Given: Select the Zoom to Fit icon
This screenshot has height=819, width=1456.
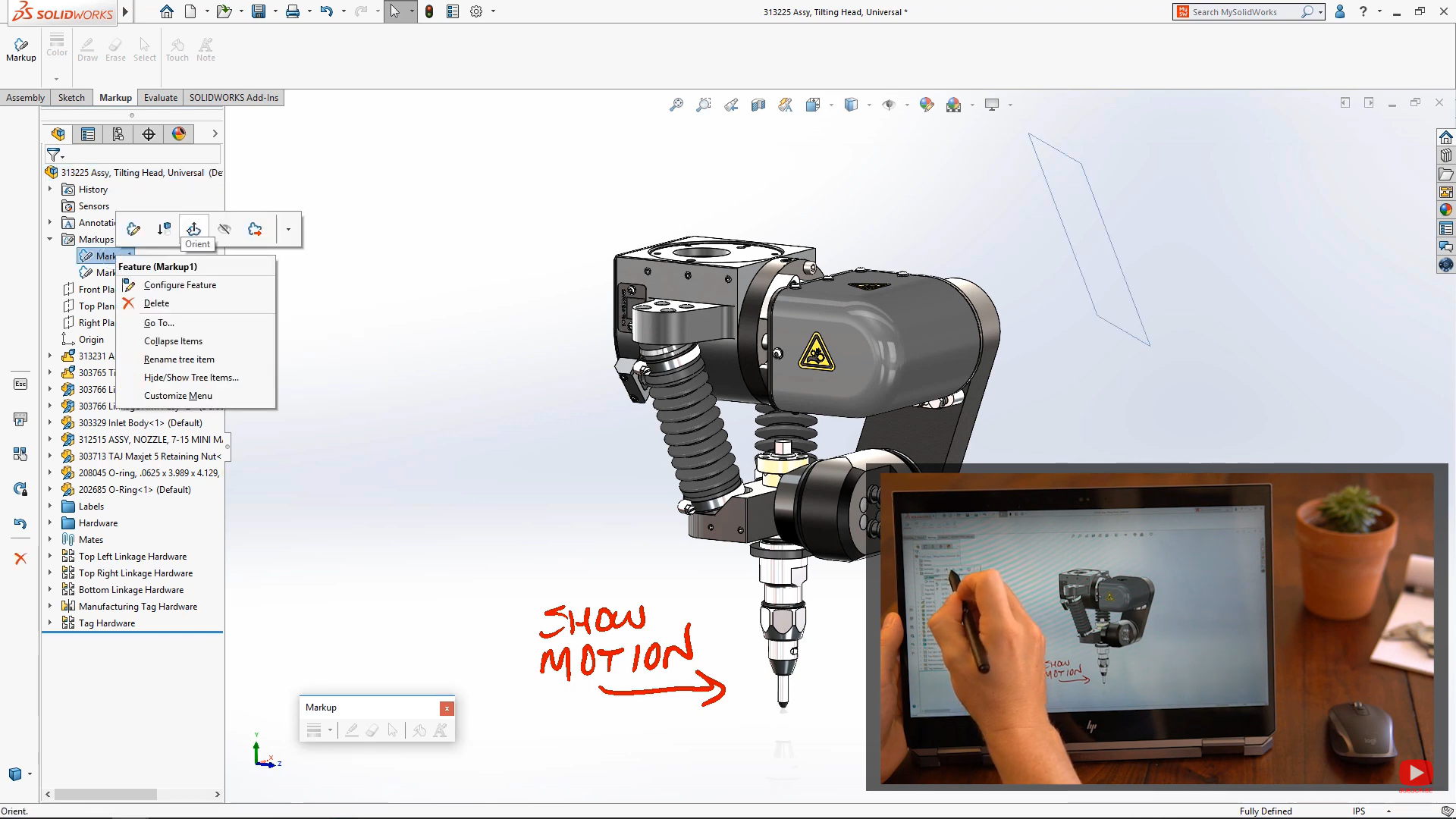Looking at the screenshot, I should click(x=676, y=105).
